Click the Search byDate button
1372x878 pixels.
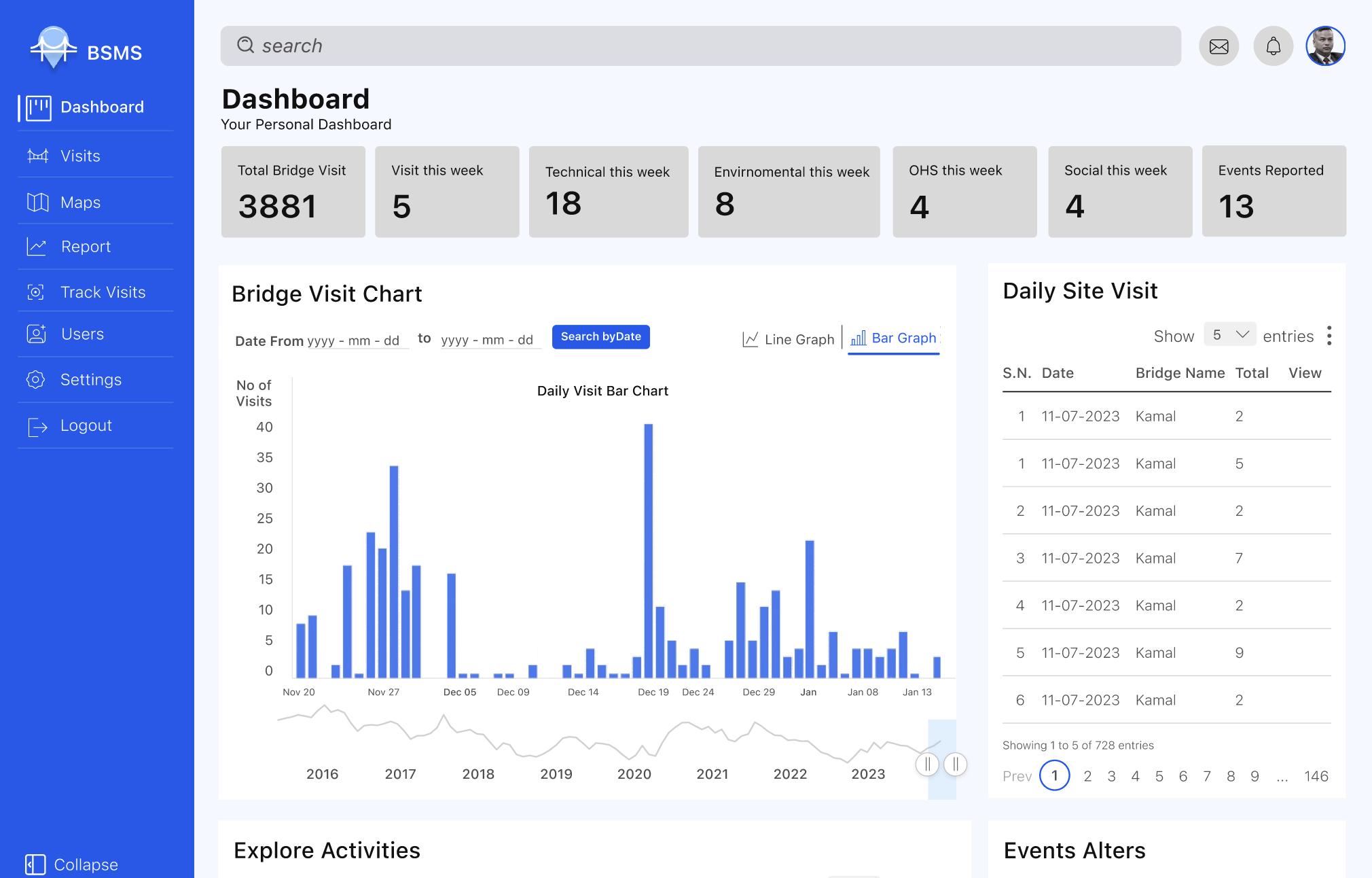600,337
